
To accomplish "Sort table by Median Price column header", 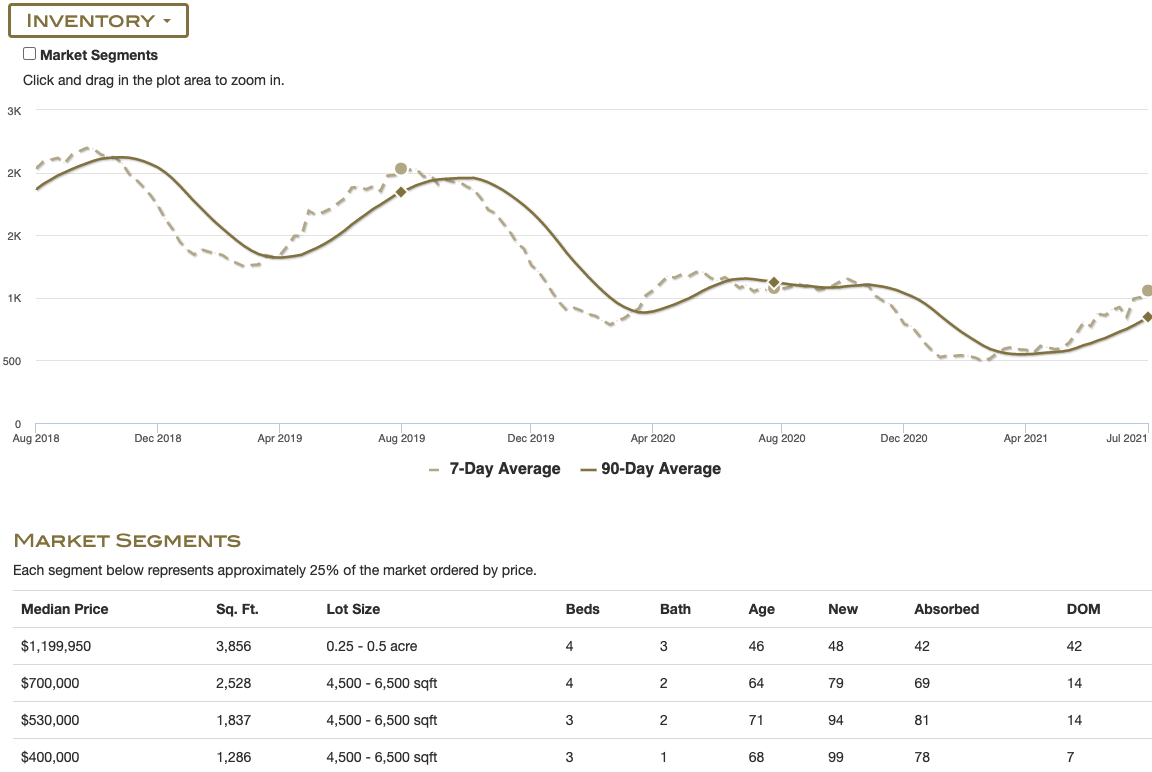I will tap(65, 609).
